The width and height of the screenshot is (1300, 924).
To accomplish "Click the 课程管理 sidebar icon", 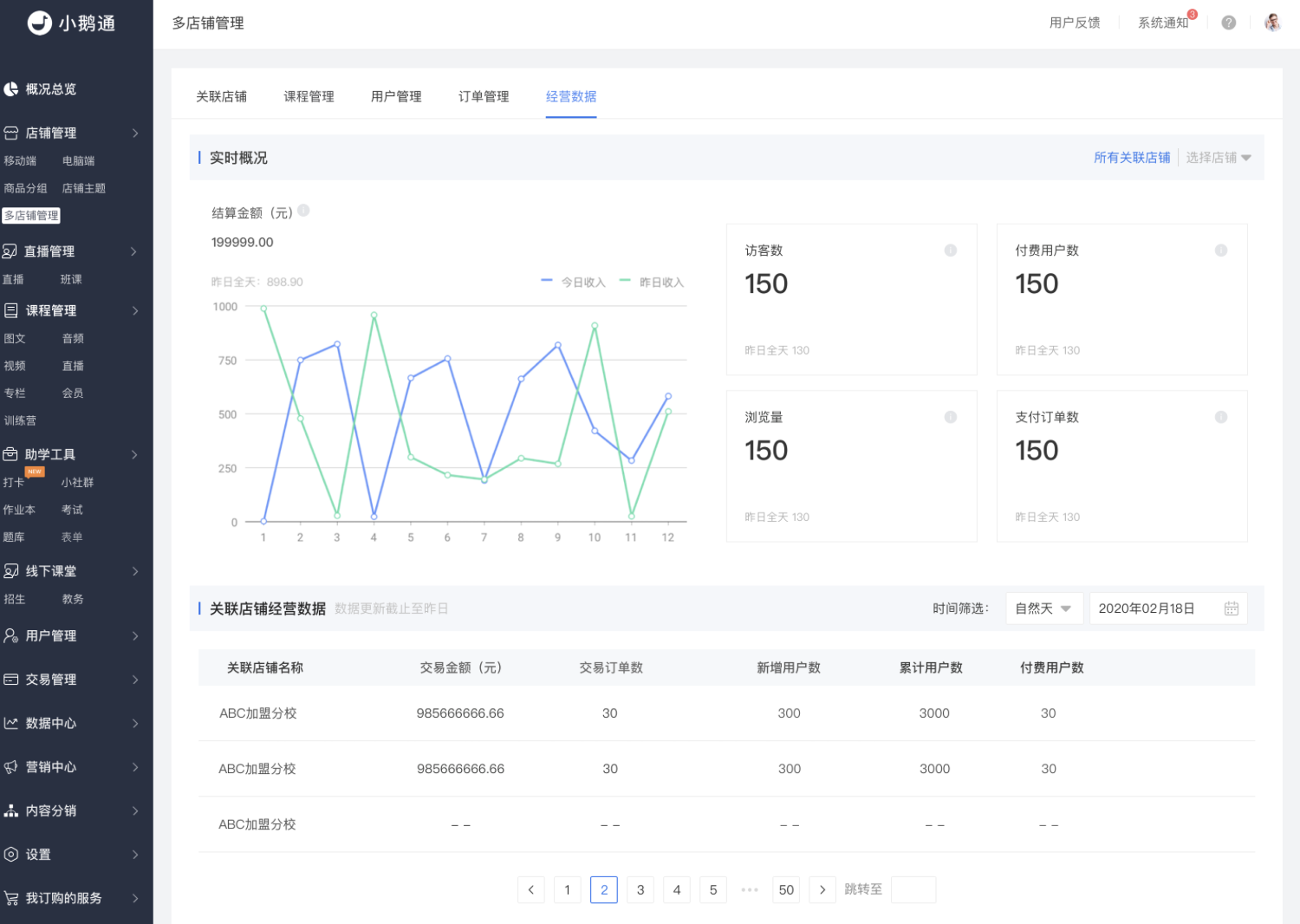I will point(11,310).
